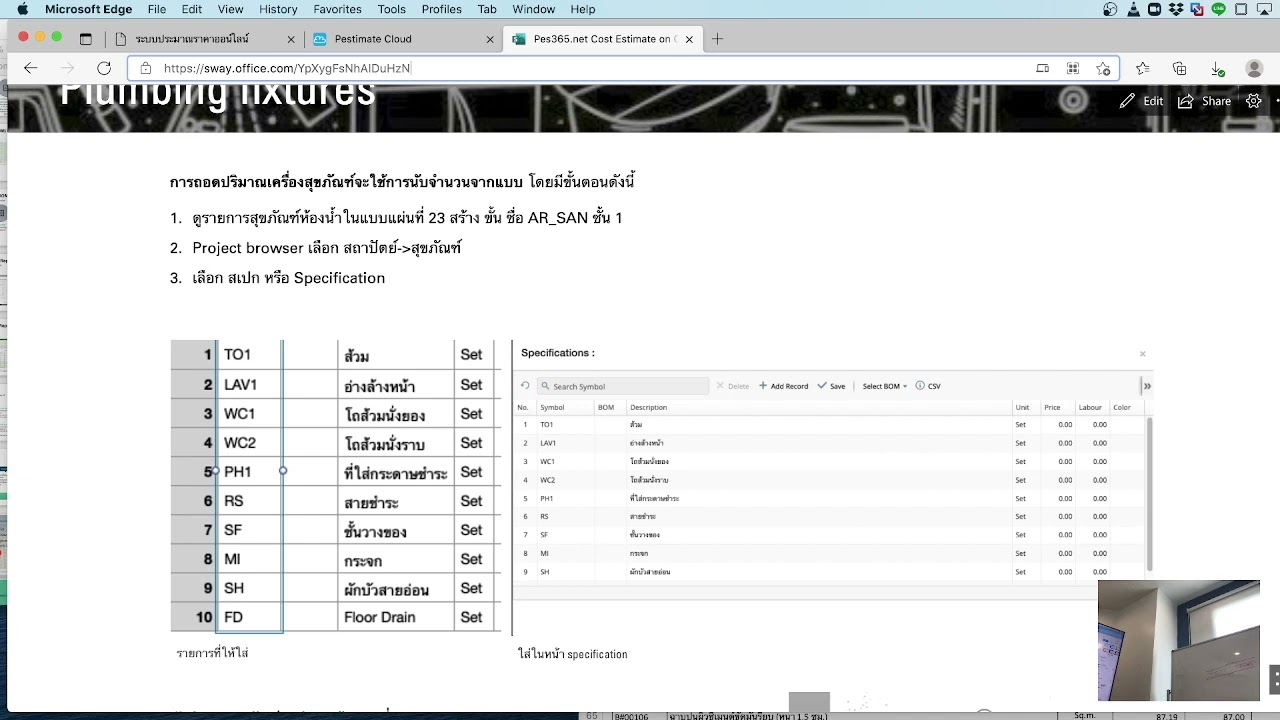Click the CSV export button
1280x720 pixels.
(928, 386)
